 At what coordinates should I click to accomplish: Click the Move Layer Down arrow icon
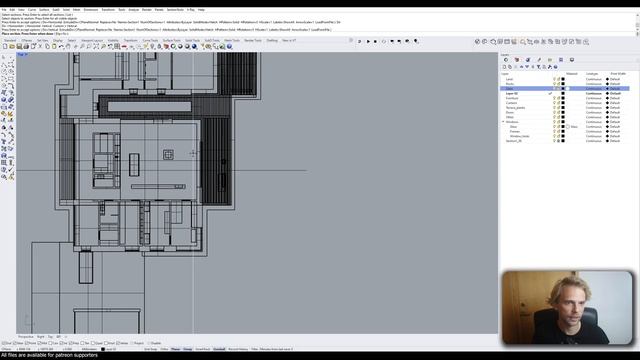tap(527, 67)
